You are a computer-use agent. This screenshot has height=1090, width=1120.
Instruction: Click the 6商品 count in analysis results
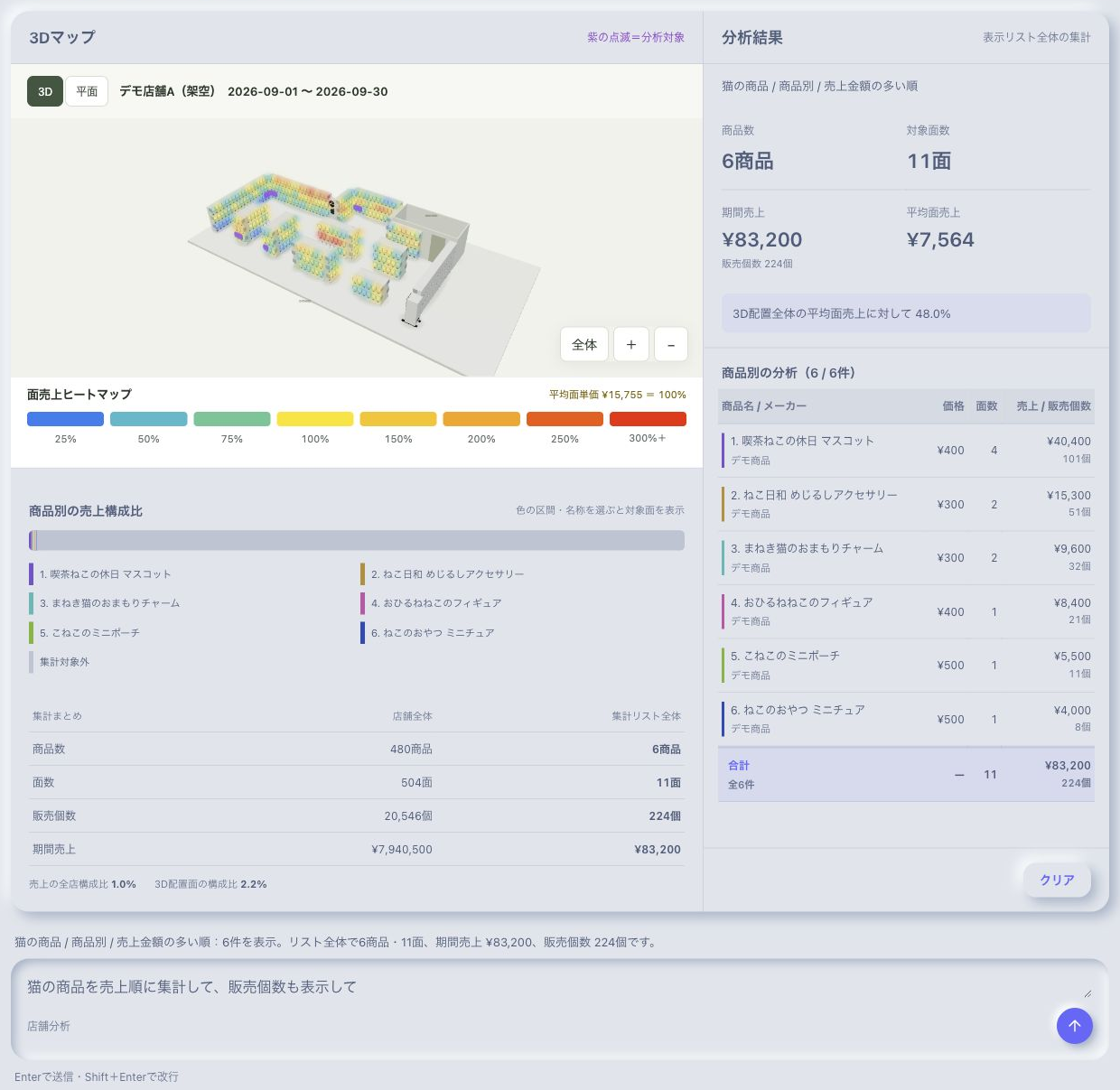coord(748,161)
